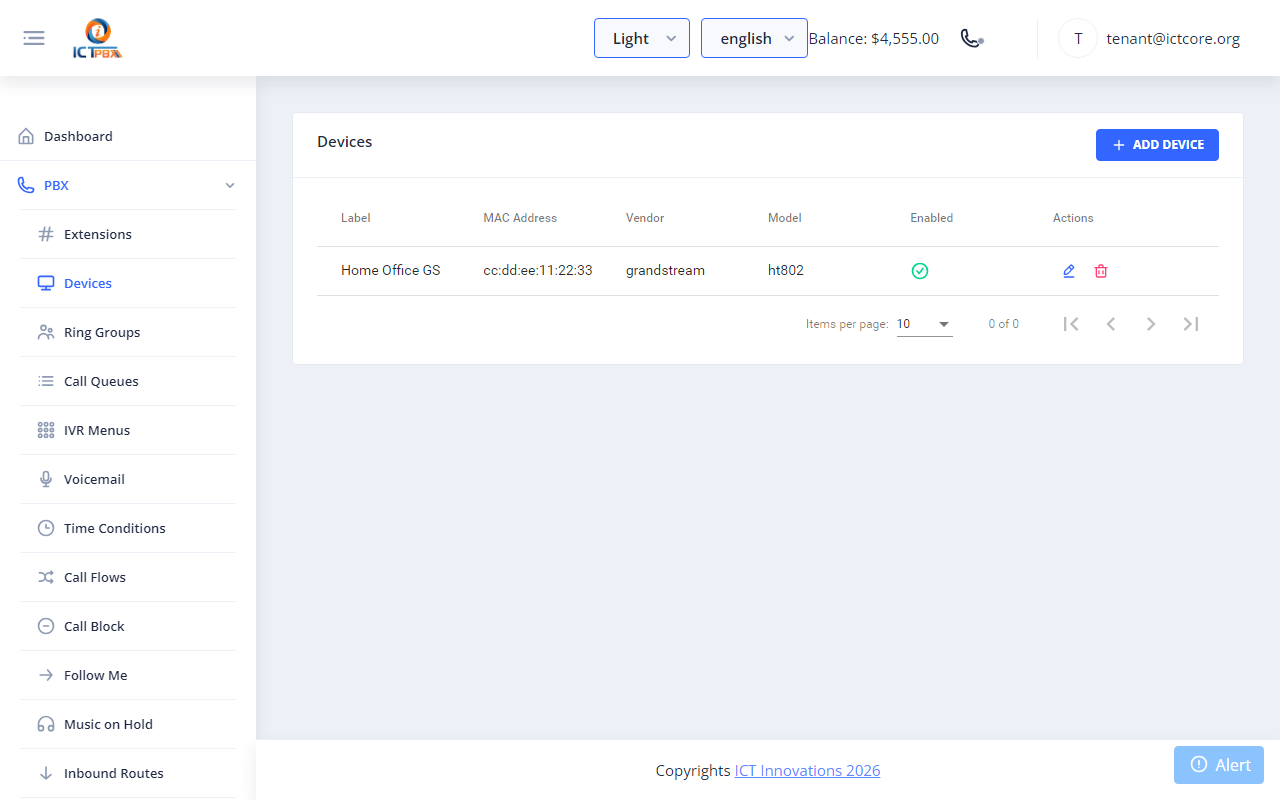Click the Model column header

(x=785, y=218)
